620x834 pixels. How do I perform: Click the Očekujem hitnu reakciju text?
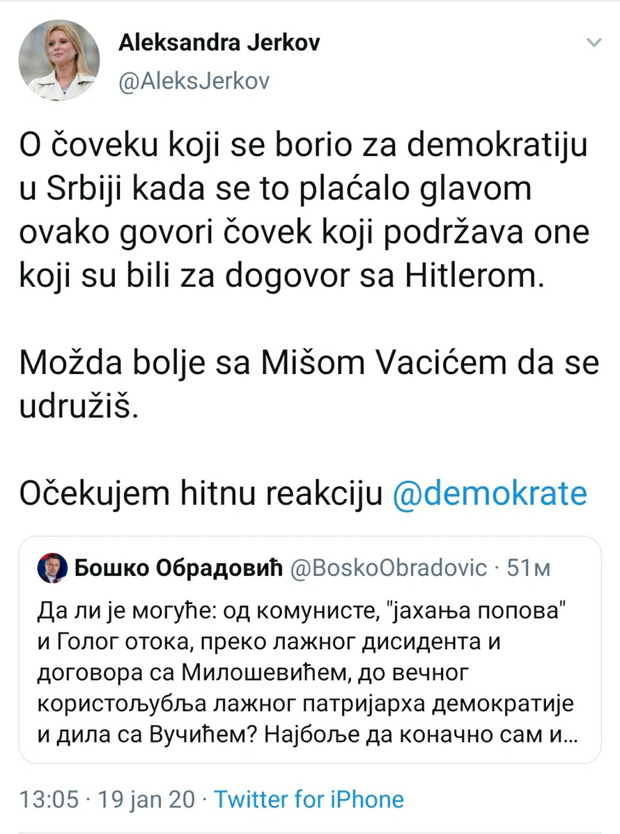[200, 493]
